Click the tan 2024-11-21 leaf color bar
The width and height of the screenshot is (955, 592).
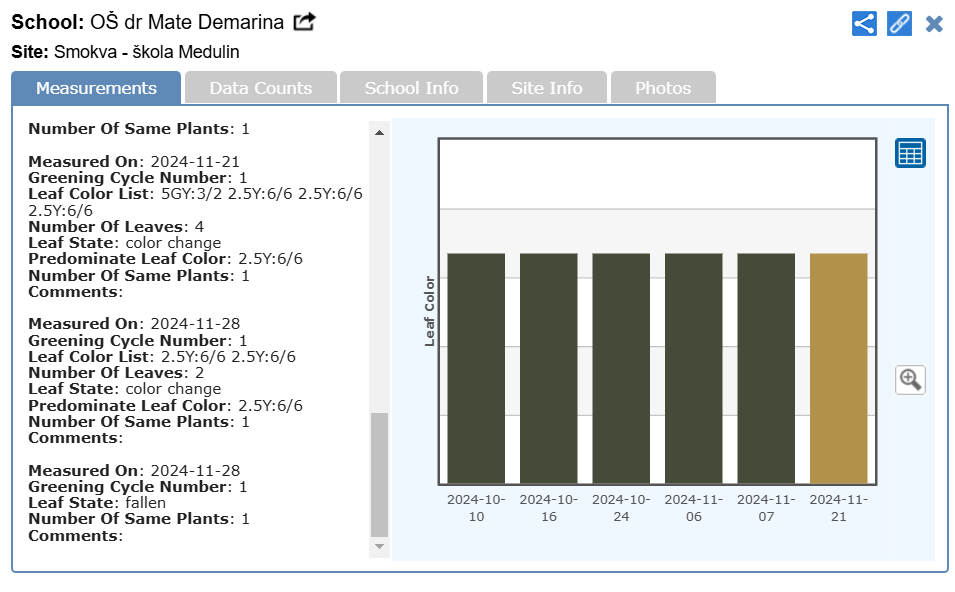coord(838,368)
